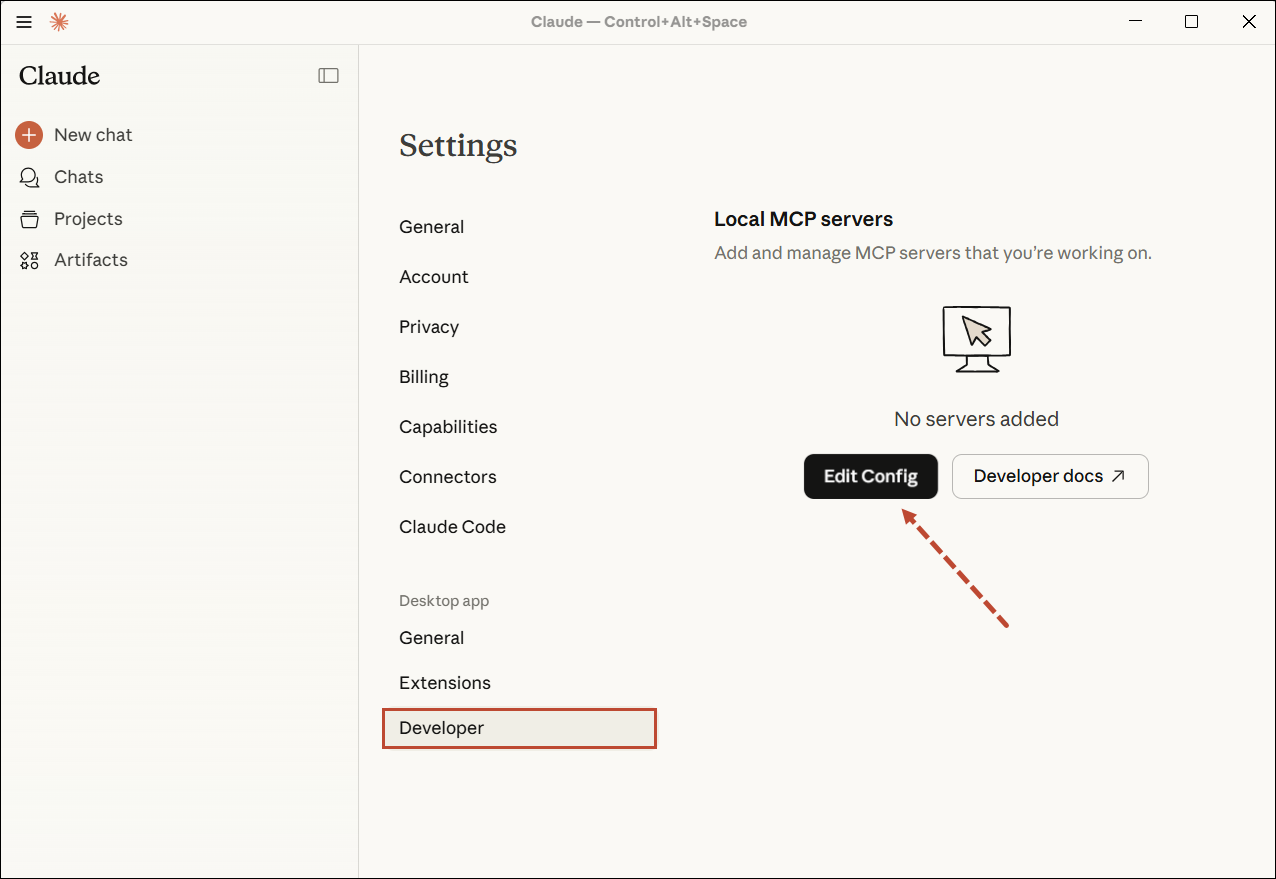The width and height of the screenshot is (1276, 879).
Task: Open Desktop app General settings
Action: tap(431, 638)
